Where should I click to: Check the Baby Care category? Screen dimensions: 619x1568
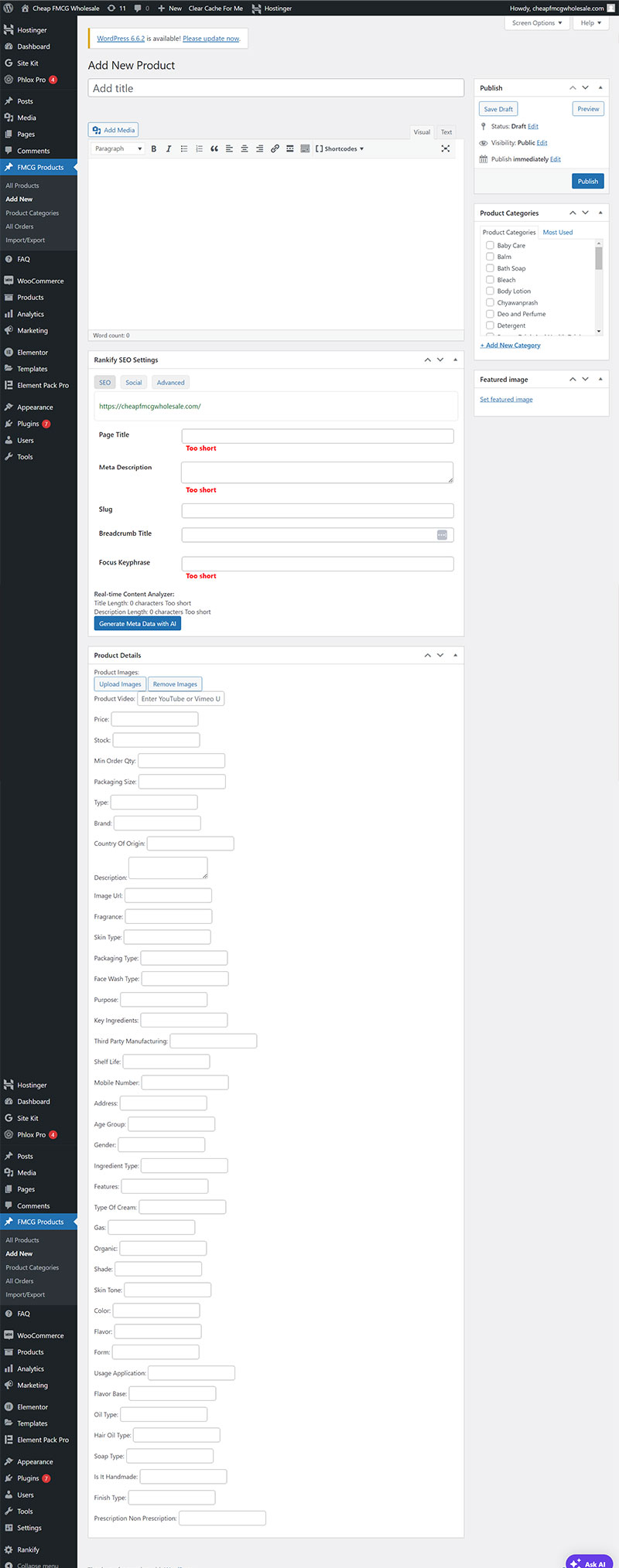490,245
